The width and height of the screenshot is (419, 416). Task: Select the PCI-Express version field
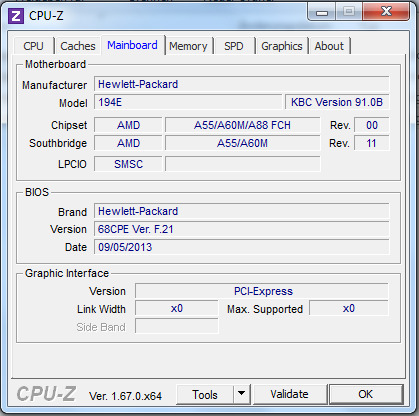pos(262,291)
